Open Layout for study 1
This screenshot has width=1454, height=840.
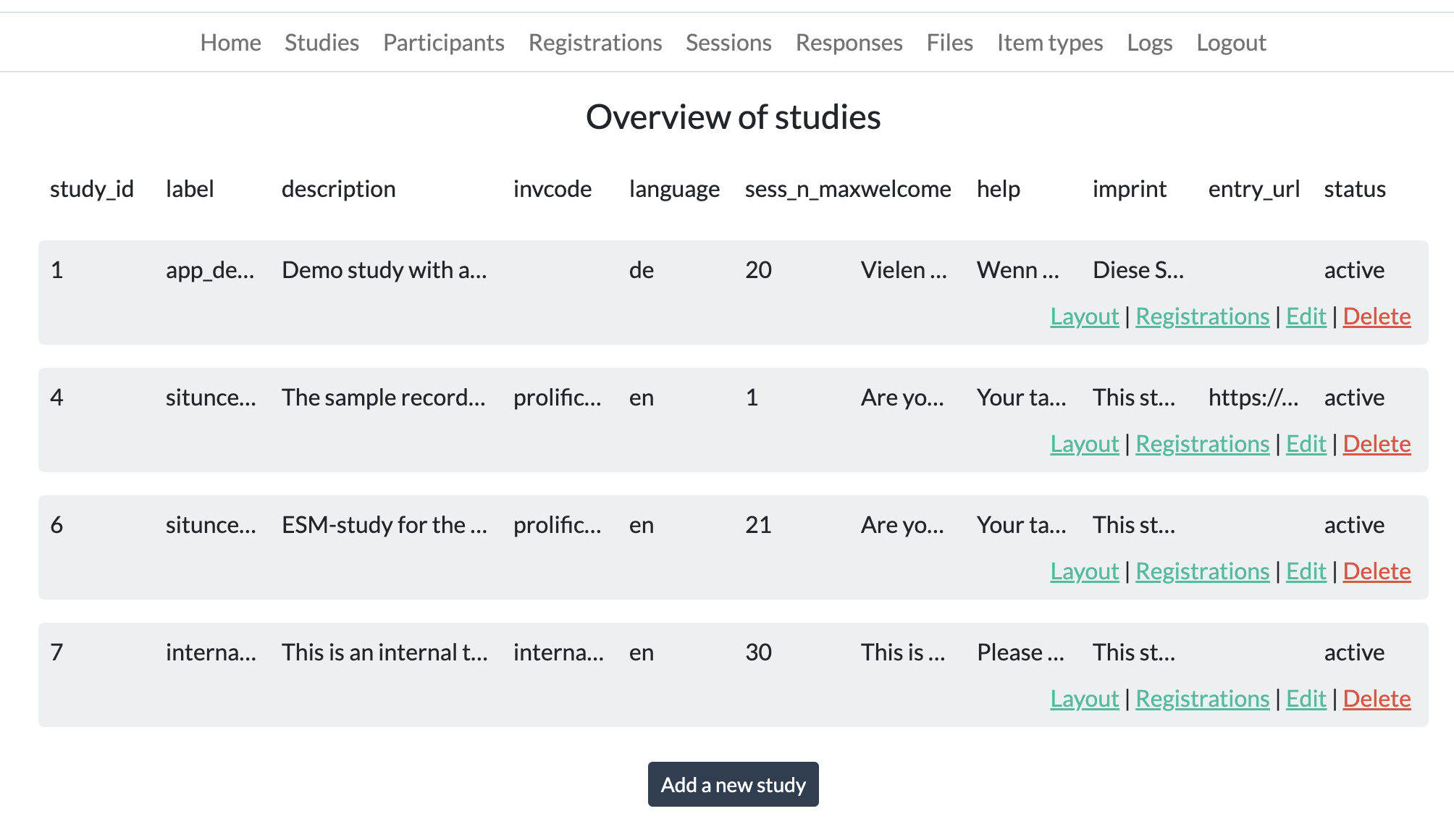tap(1085, 316)
